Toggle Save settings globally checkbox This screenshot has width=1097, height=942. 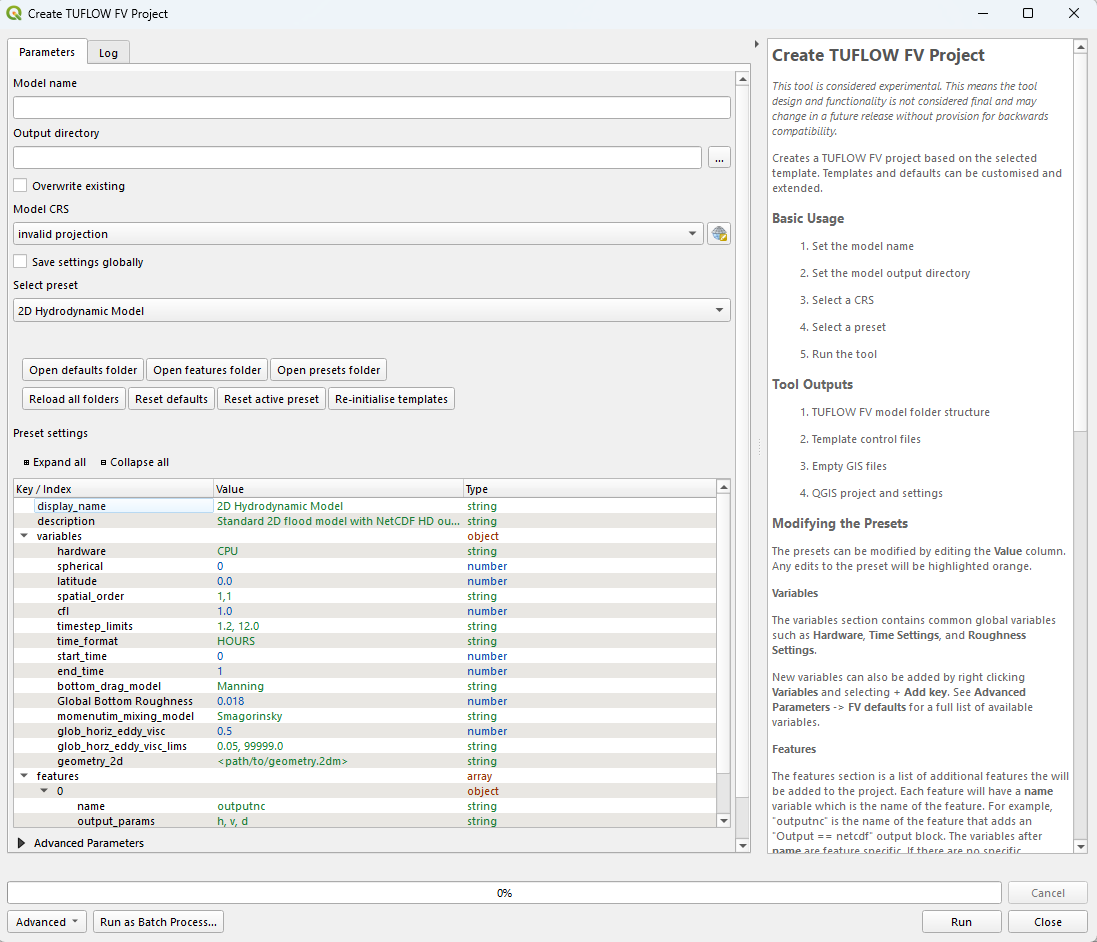point(20,262)
